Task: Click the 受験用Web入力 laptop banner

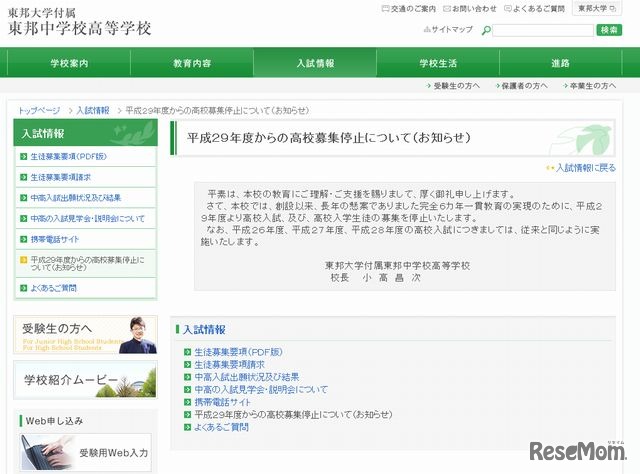Action: pyautogui.click(x=85, y=451)
